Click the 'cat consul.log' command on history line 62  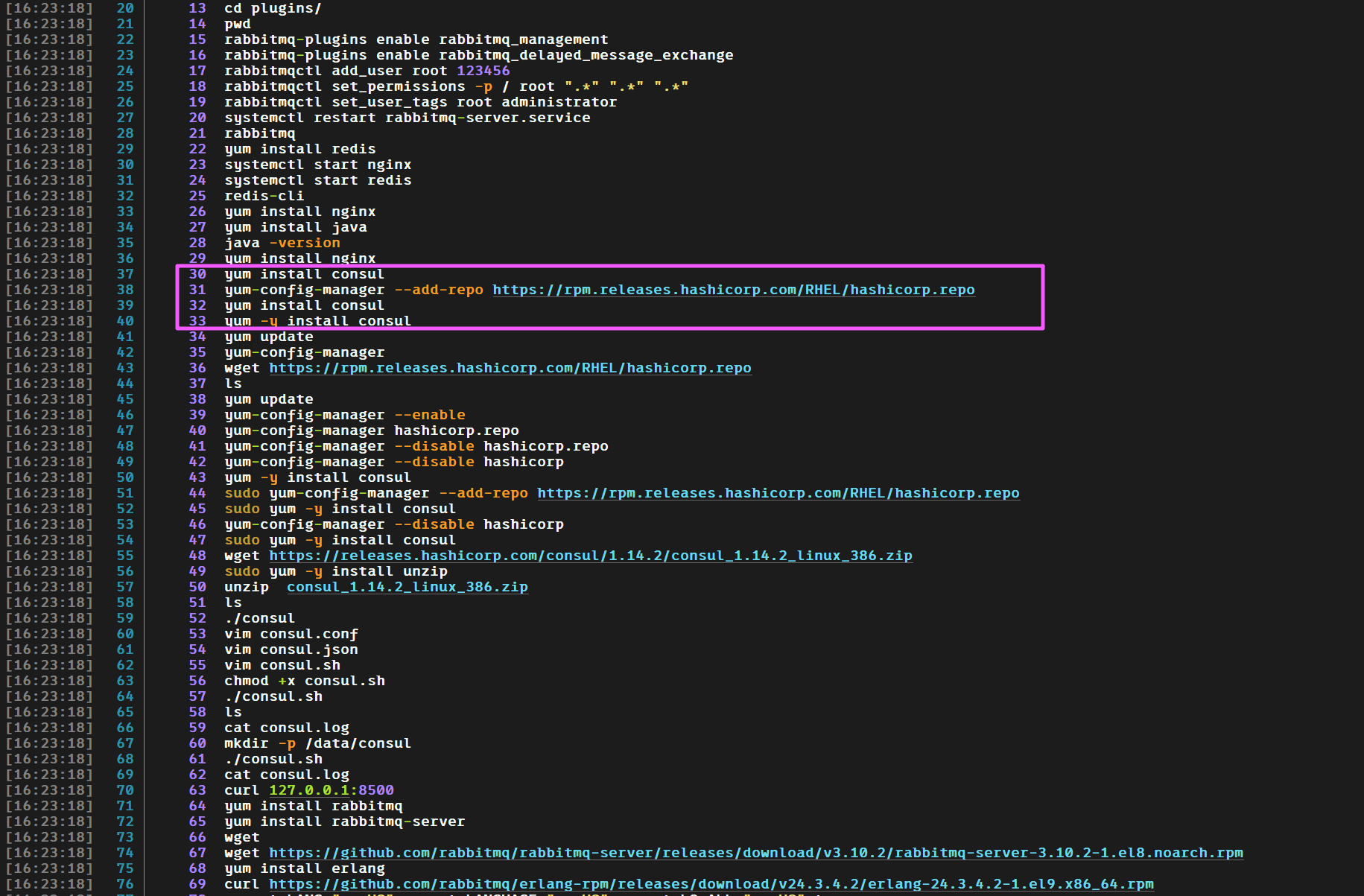[x=287, y=775]
